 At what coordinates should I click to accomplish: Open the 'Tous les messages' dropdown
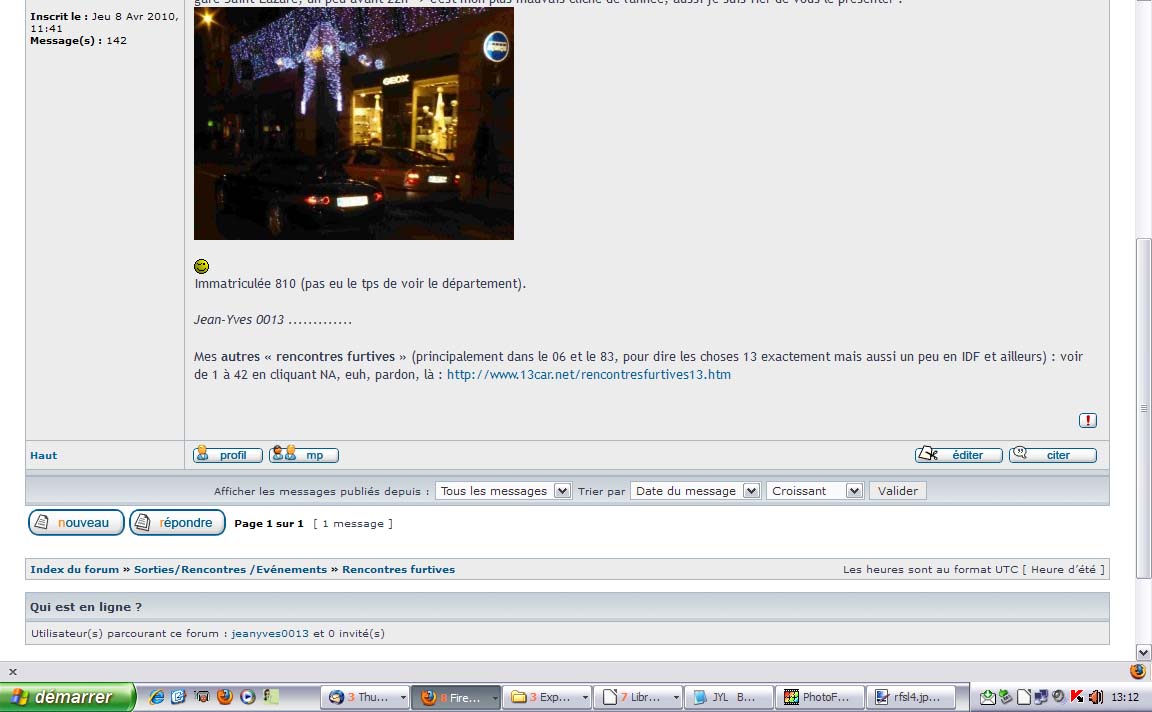coord(503,491)
